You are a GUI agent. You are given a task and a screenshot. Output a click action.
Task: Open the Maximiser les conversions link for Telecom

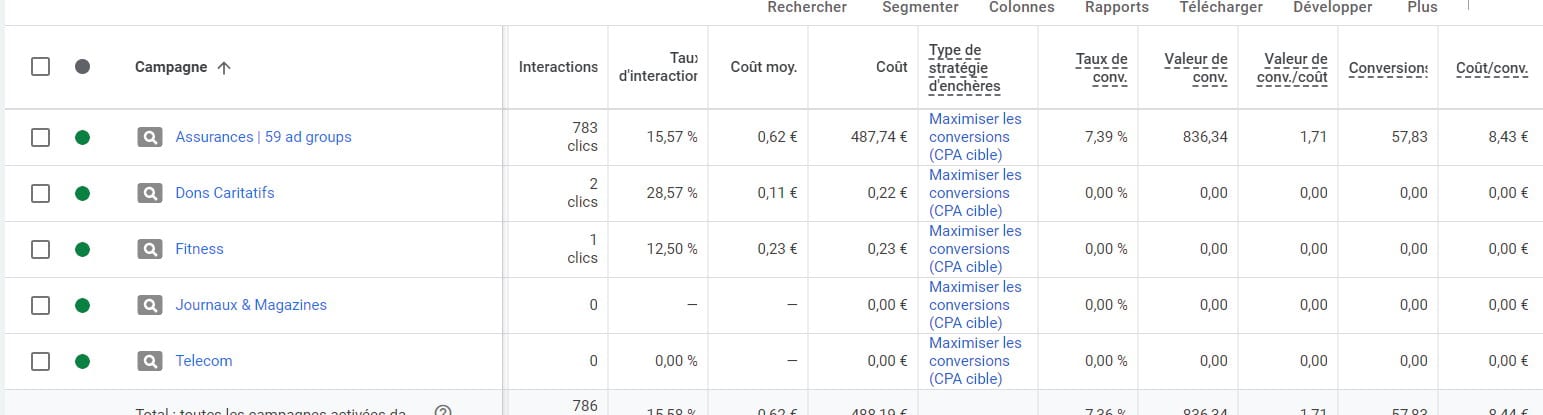coord(975,361)
